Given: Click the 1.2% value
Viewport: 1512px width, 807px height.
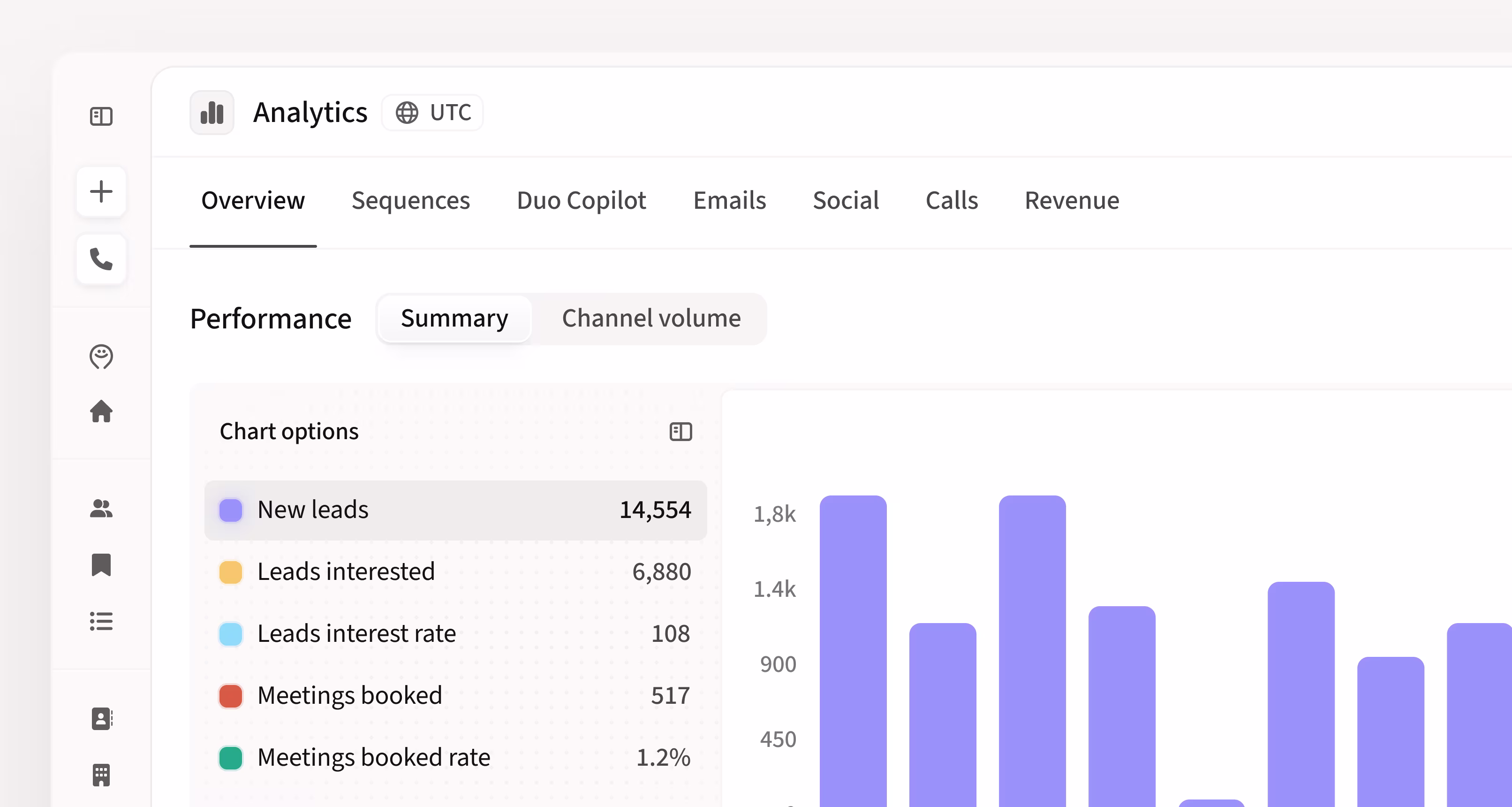Looking at the screenshot, I should pos(663,758).
